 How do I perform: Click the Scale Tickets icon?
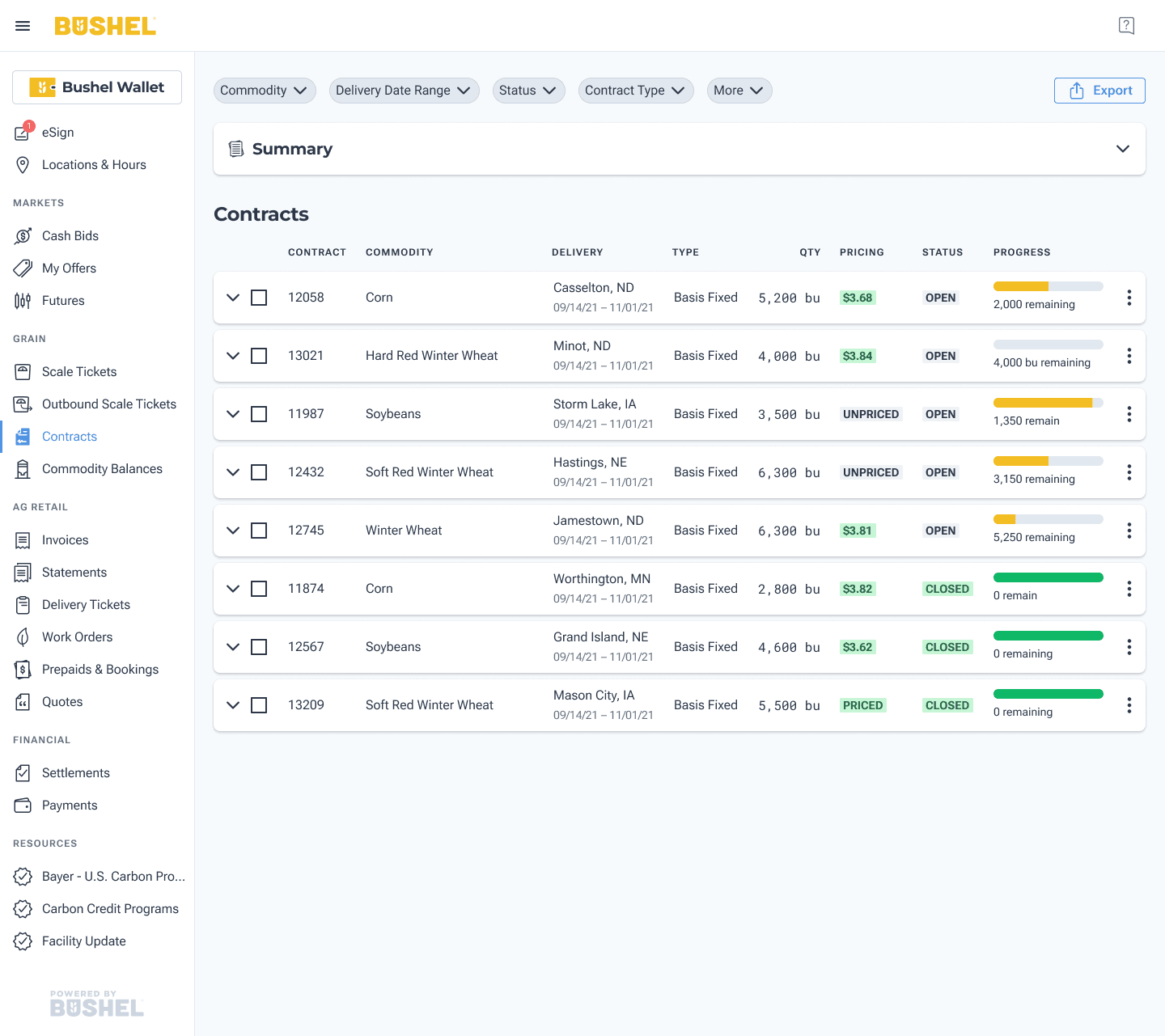tap(23, 372)
